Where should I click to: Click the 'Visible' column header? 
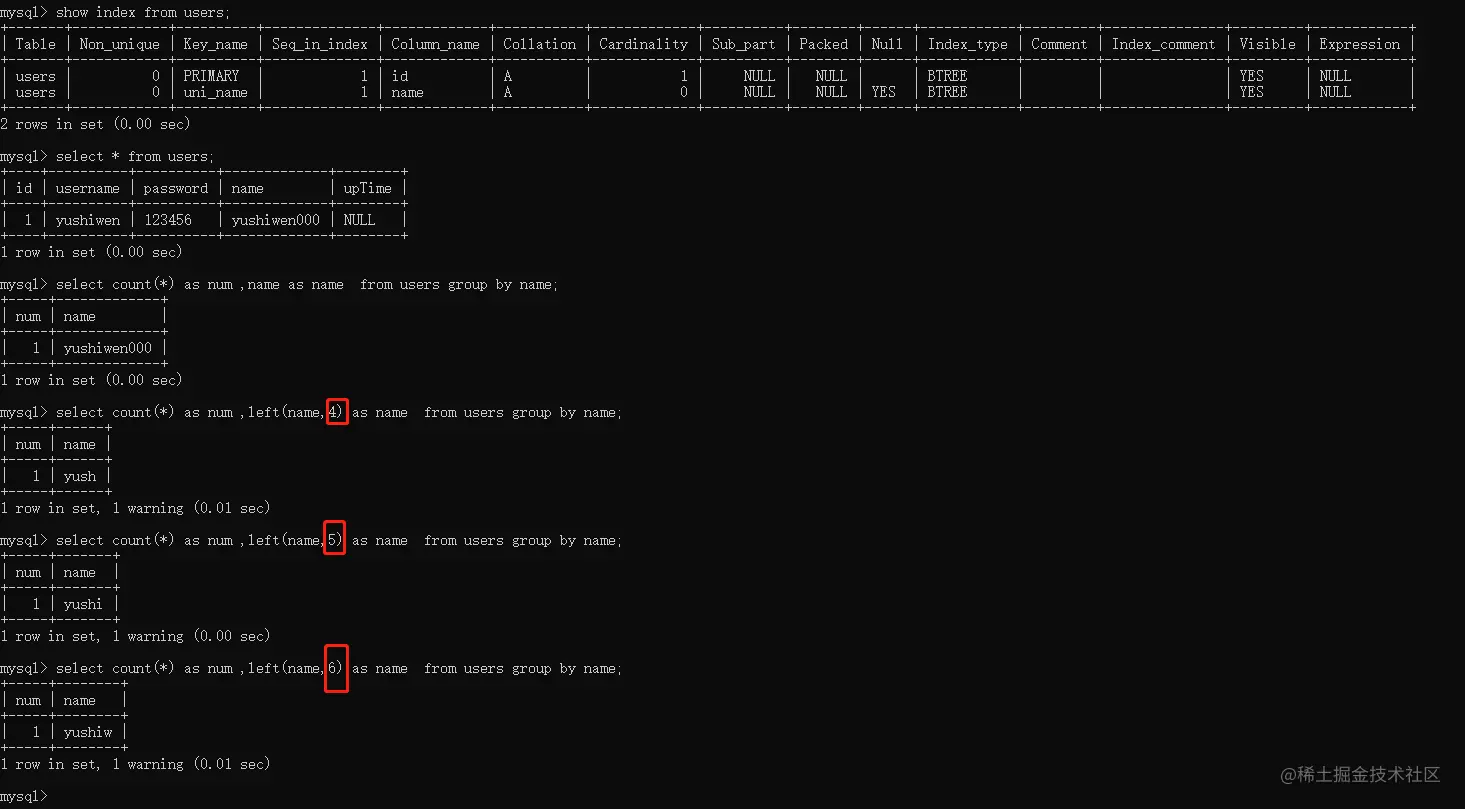pyautogui.click(x=1267, y=44)
